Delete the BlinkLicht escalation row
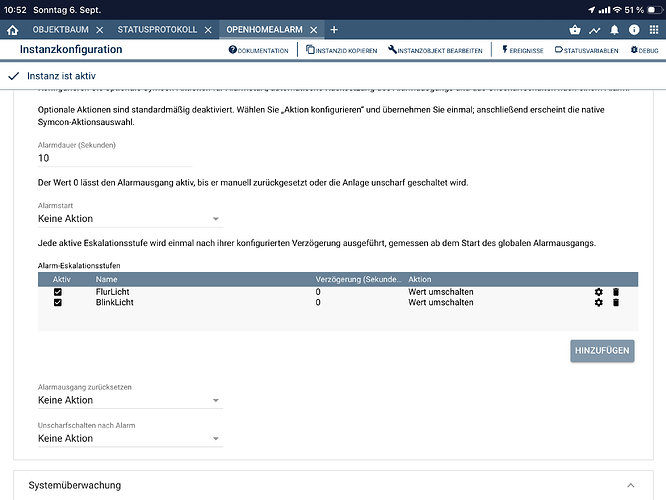 coord(616,302)
